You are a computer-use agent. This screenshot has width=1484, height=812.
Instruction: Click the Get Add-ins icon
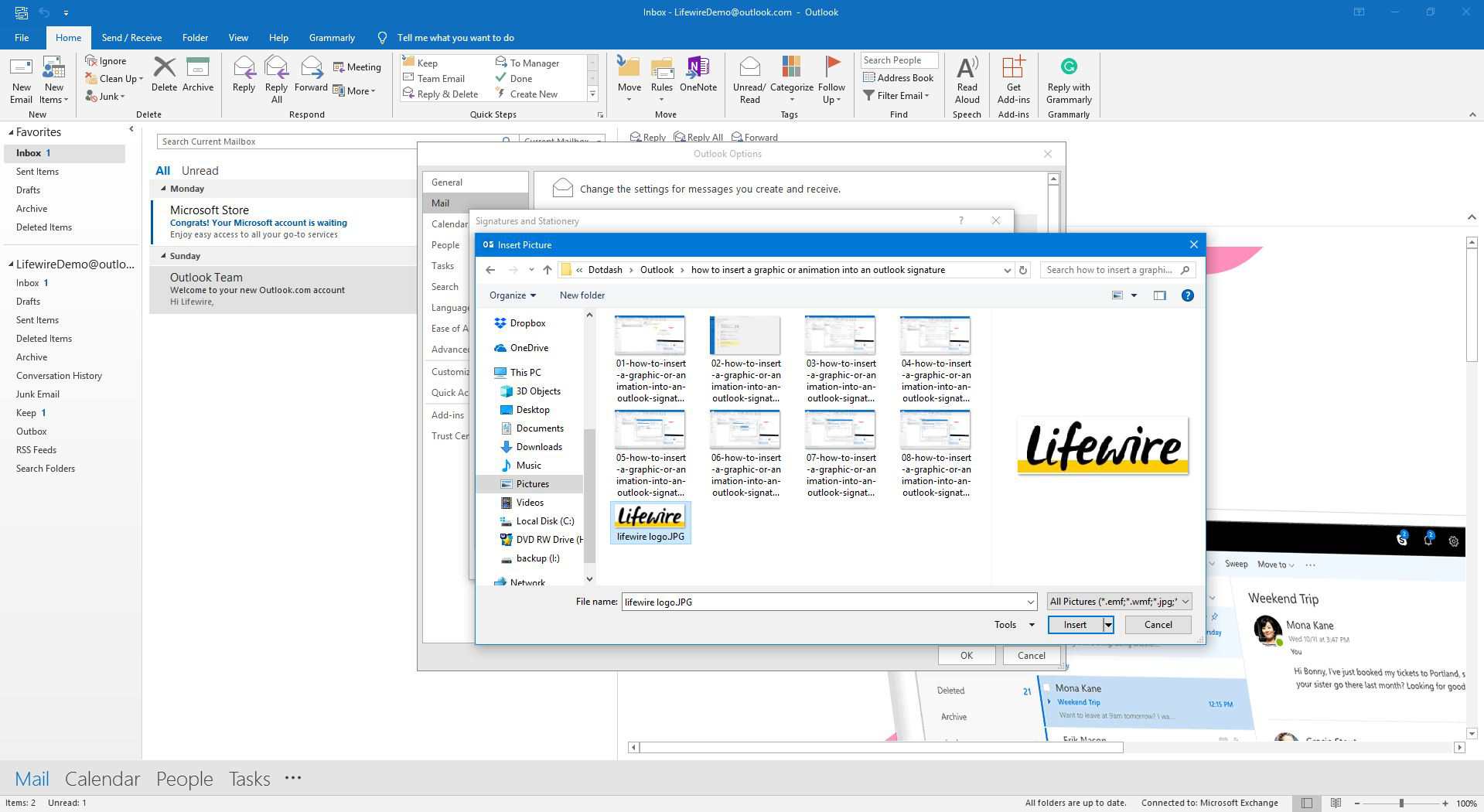click(1013, 80)
